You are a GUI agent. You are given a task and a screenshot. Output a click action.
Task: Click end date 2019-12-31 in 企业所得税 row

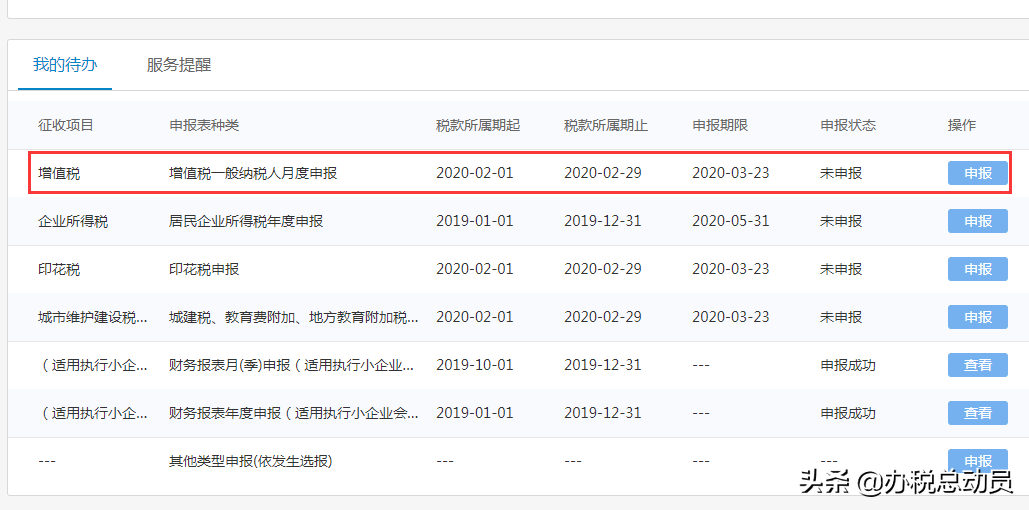[602, 221]
